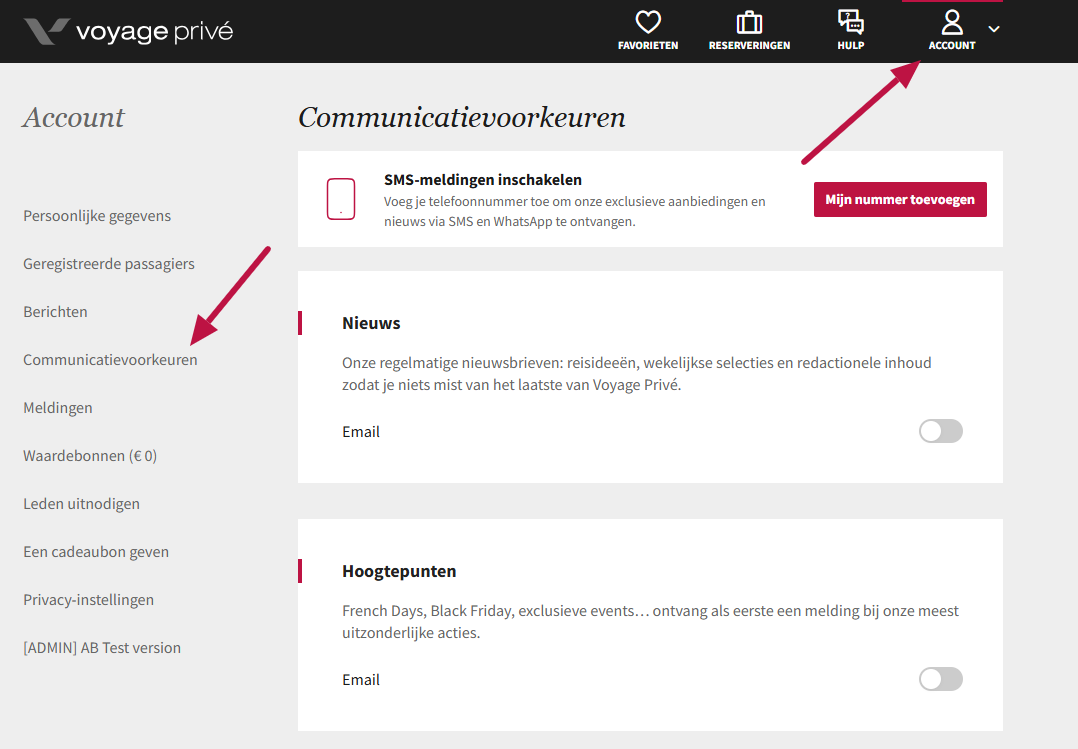The width and height of the screenshot is (1078, 749).
Task: Open Meldingen page
Action: pos(58,408)
